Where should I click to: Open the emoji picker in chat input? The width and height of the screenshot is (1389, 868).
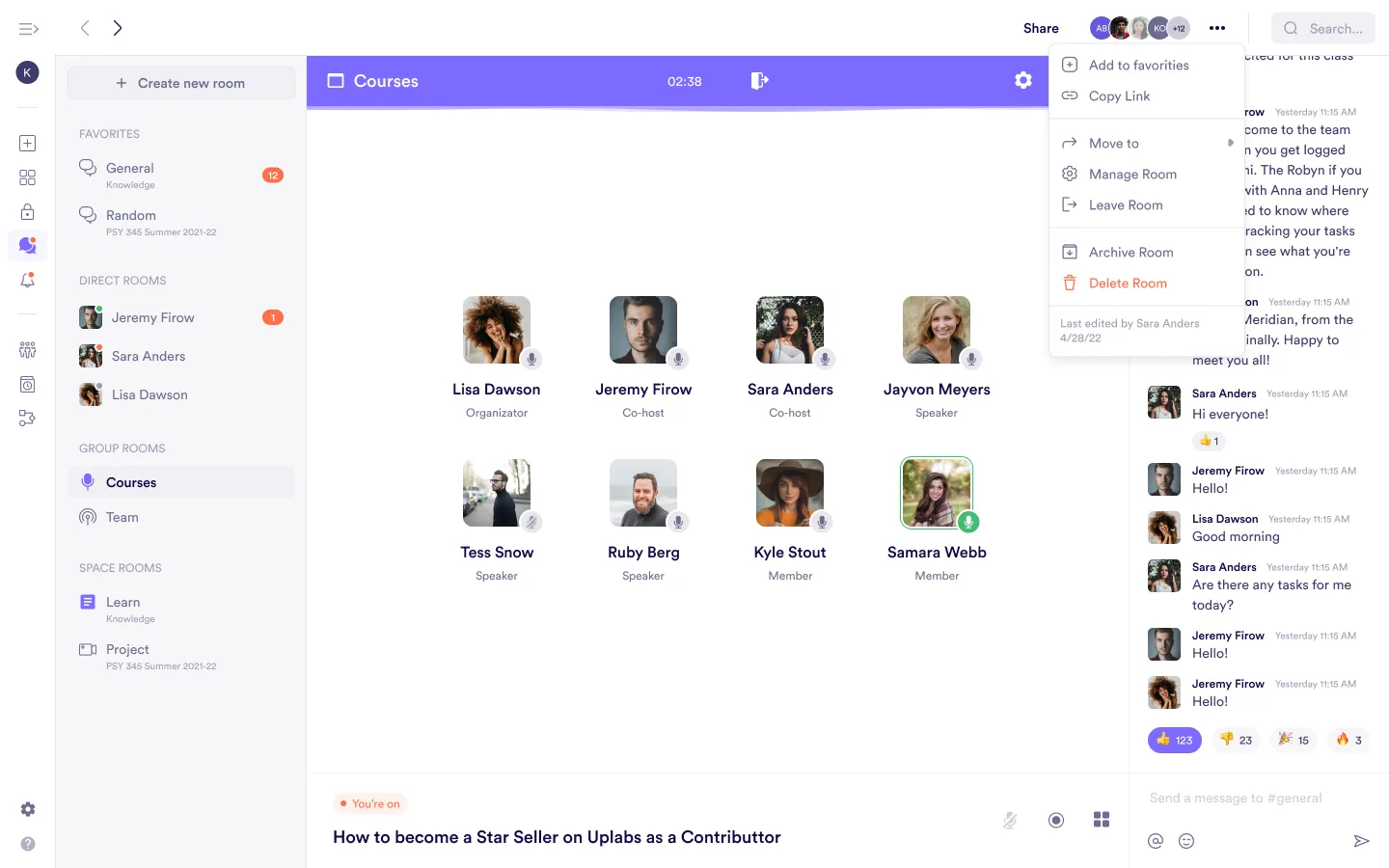pos(1186,841)
